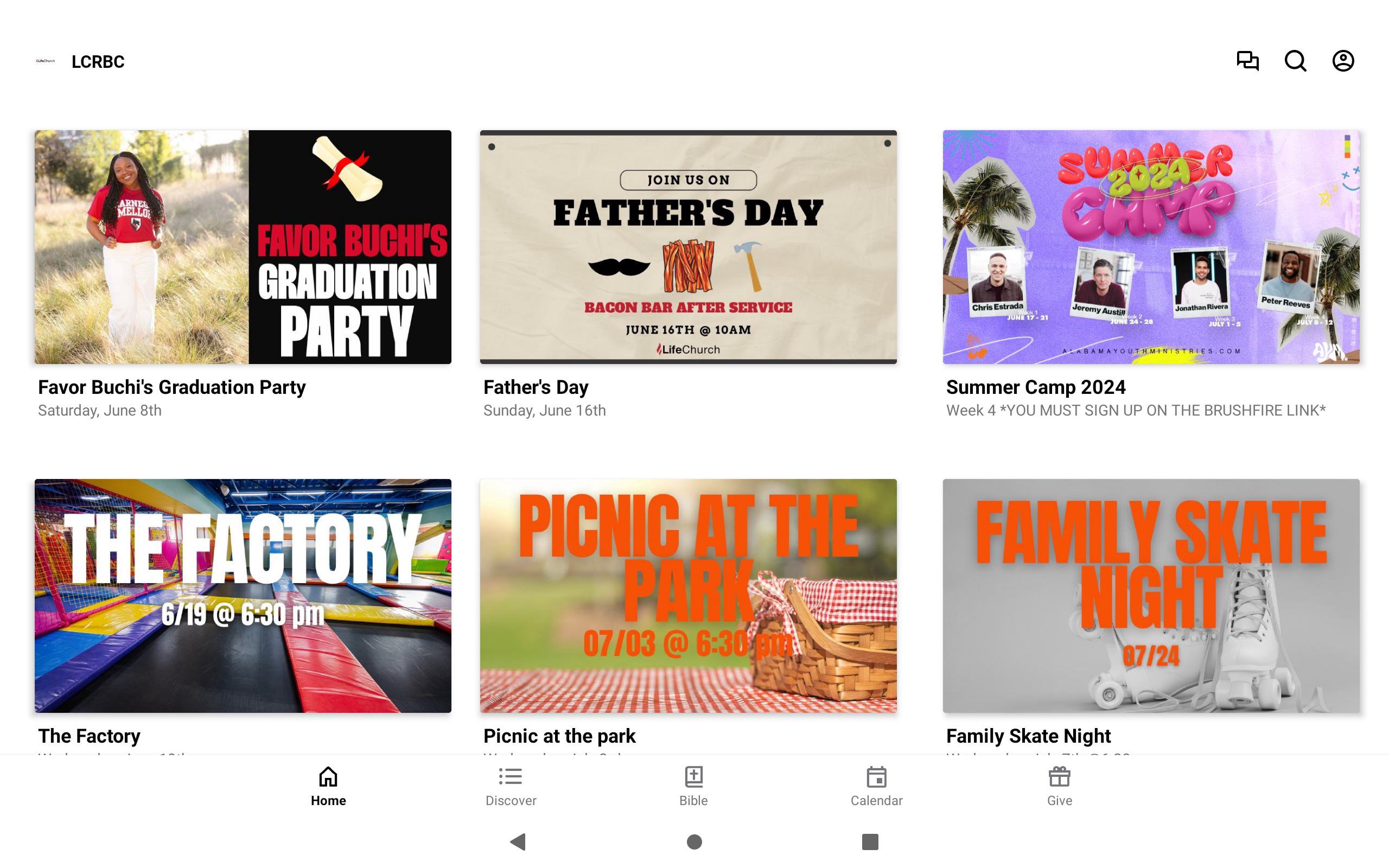Tap the Bible book icon

pos(693,777)
